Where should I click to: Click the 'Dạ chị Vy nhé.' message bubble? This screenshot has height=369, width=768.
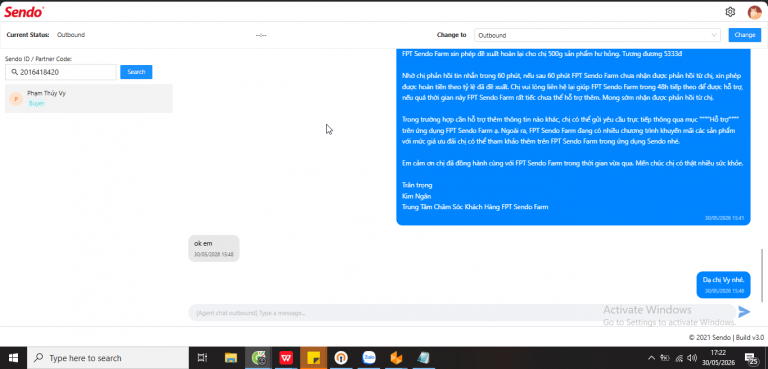click(x=723, y=285)
